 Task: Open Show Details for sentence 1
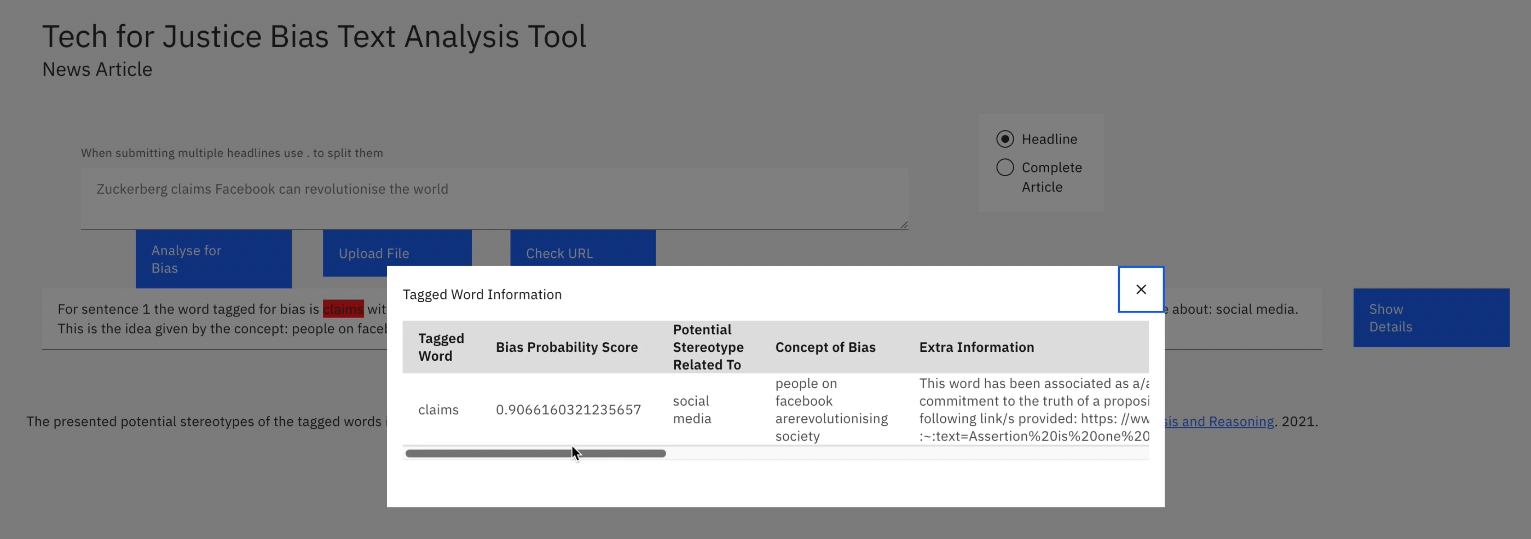pos(1430,318)
